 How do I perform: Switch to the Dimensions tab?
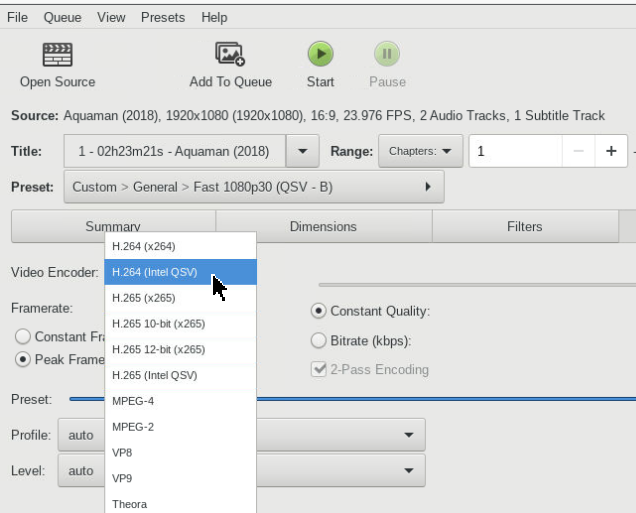click(x=323, y=226)
